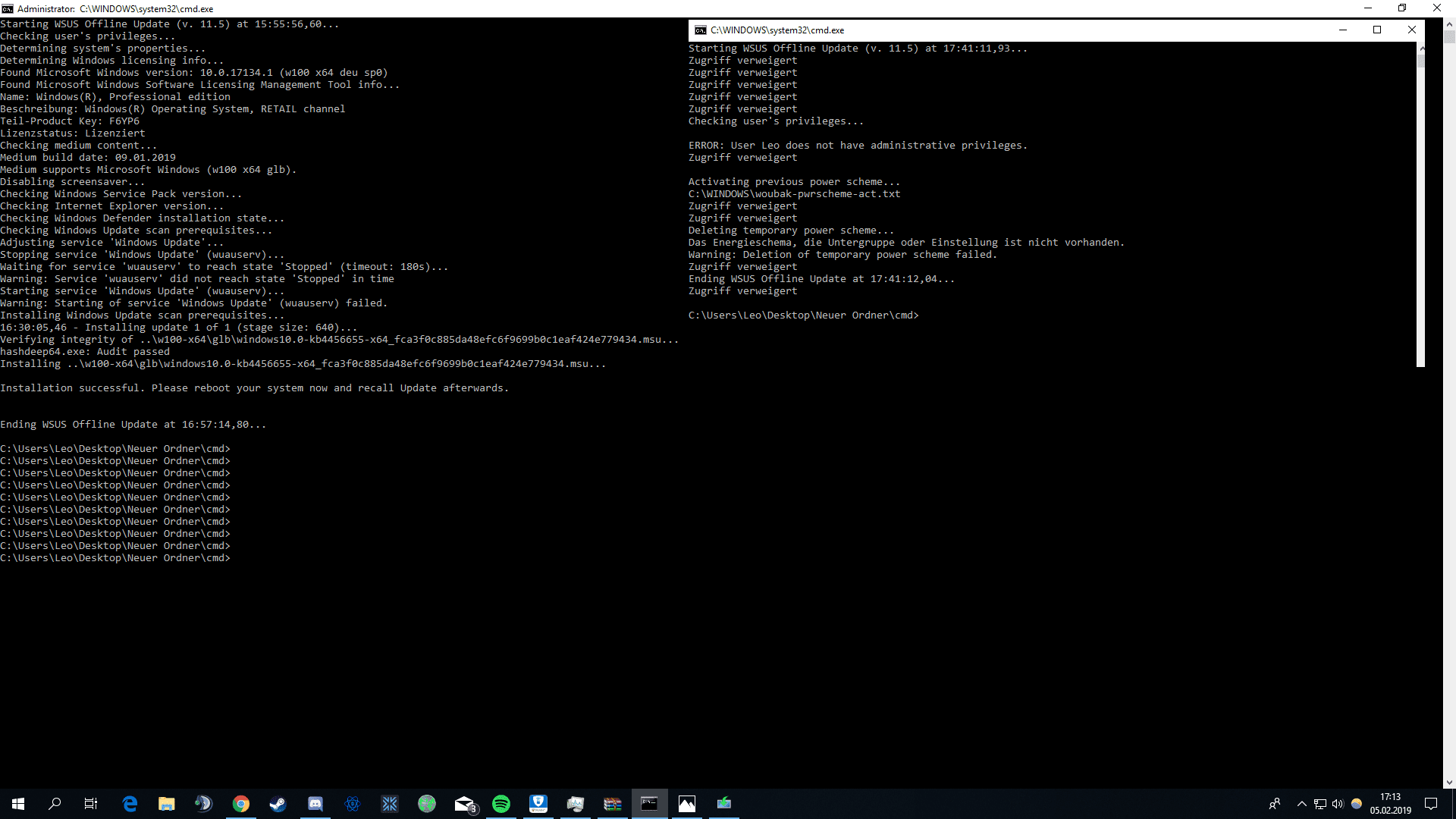Click 'hashdeep64.exe: Audit passed' line

pos(85,352)
